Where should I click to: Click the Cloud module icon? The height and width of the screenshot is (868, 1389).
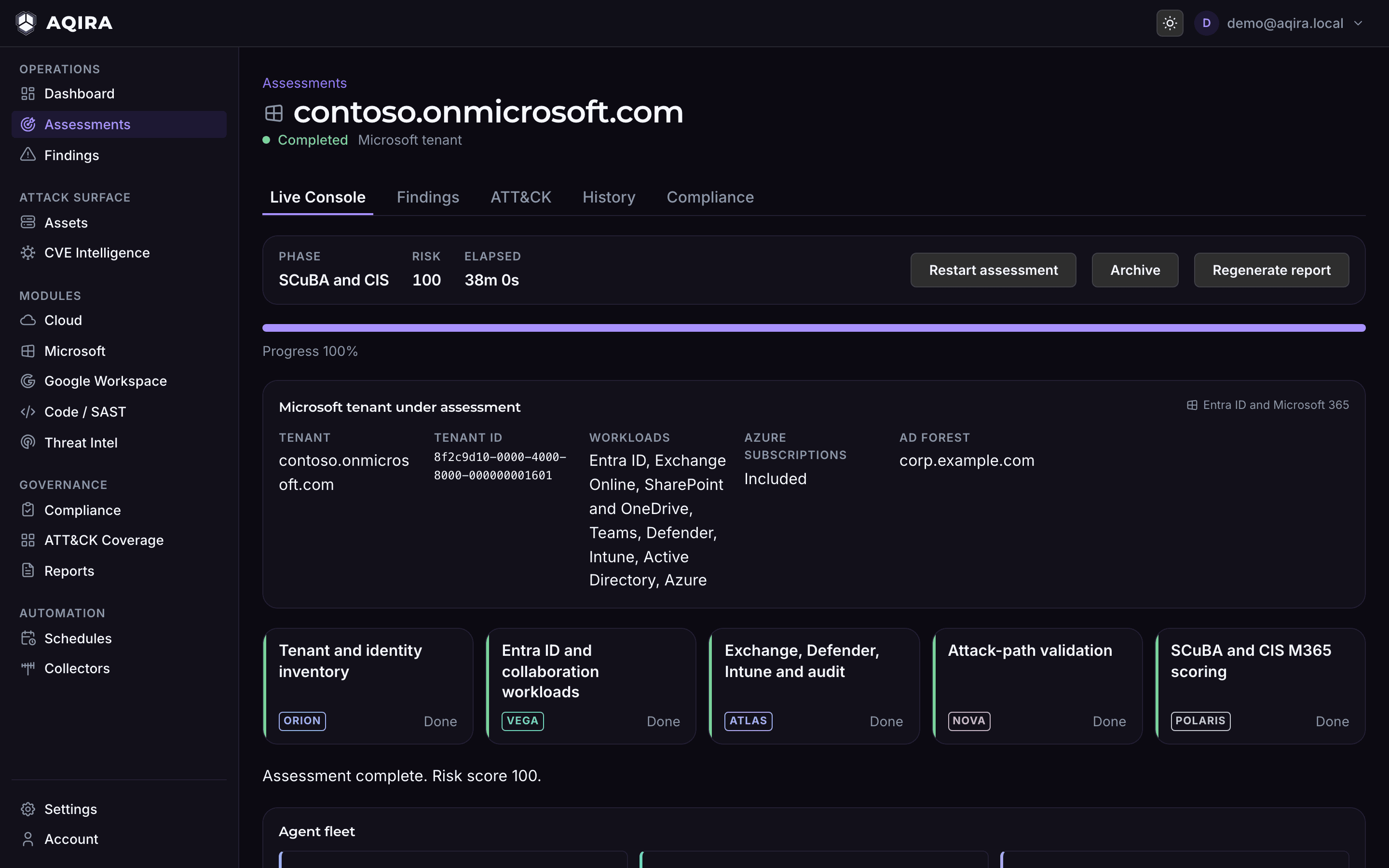point(28,320)
